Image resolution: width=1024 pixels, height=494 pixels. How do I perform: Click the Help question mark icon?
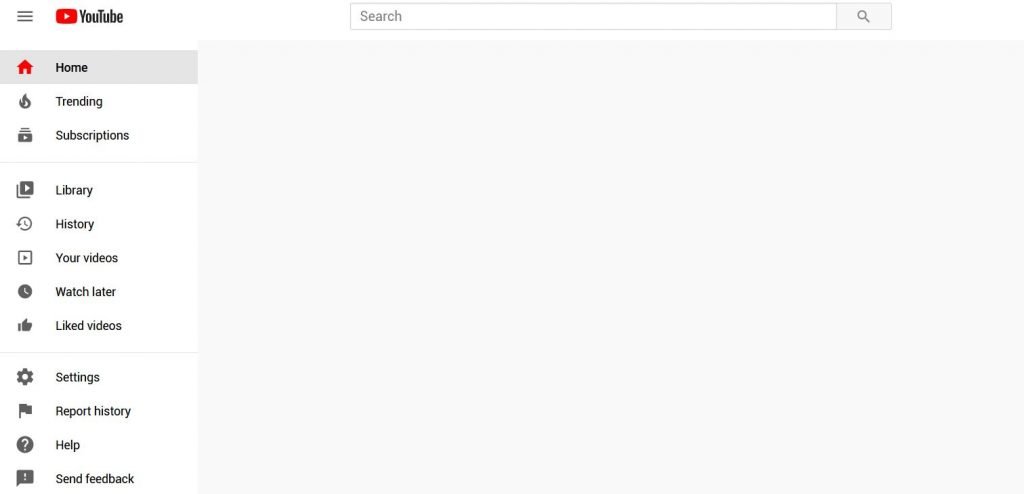25,445
